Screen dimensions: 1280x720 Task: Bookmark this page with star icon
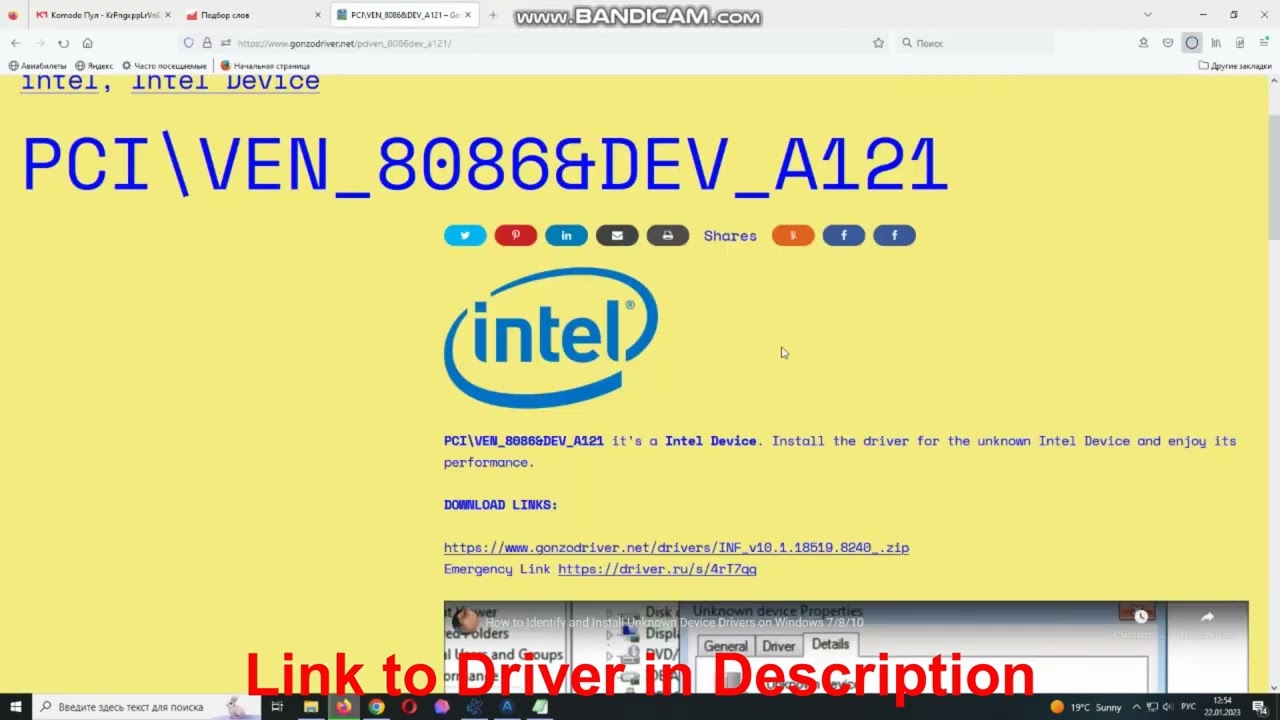pyautogui.click(x=878, y=43)
